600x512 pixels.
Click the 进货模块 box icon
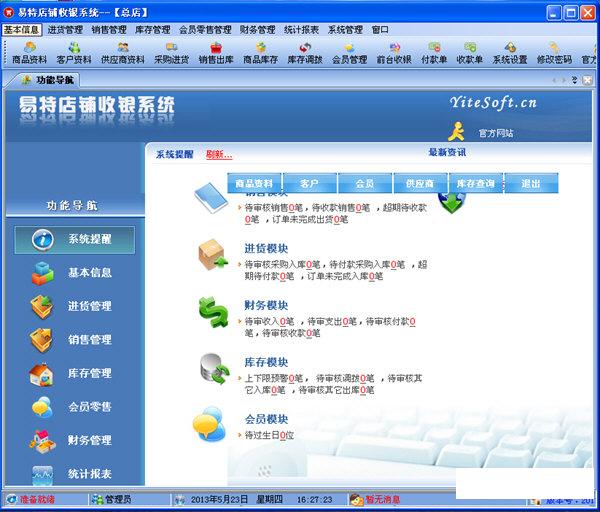coord(213,254)
